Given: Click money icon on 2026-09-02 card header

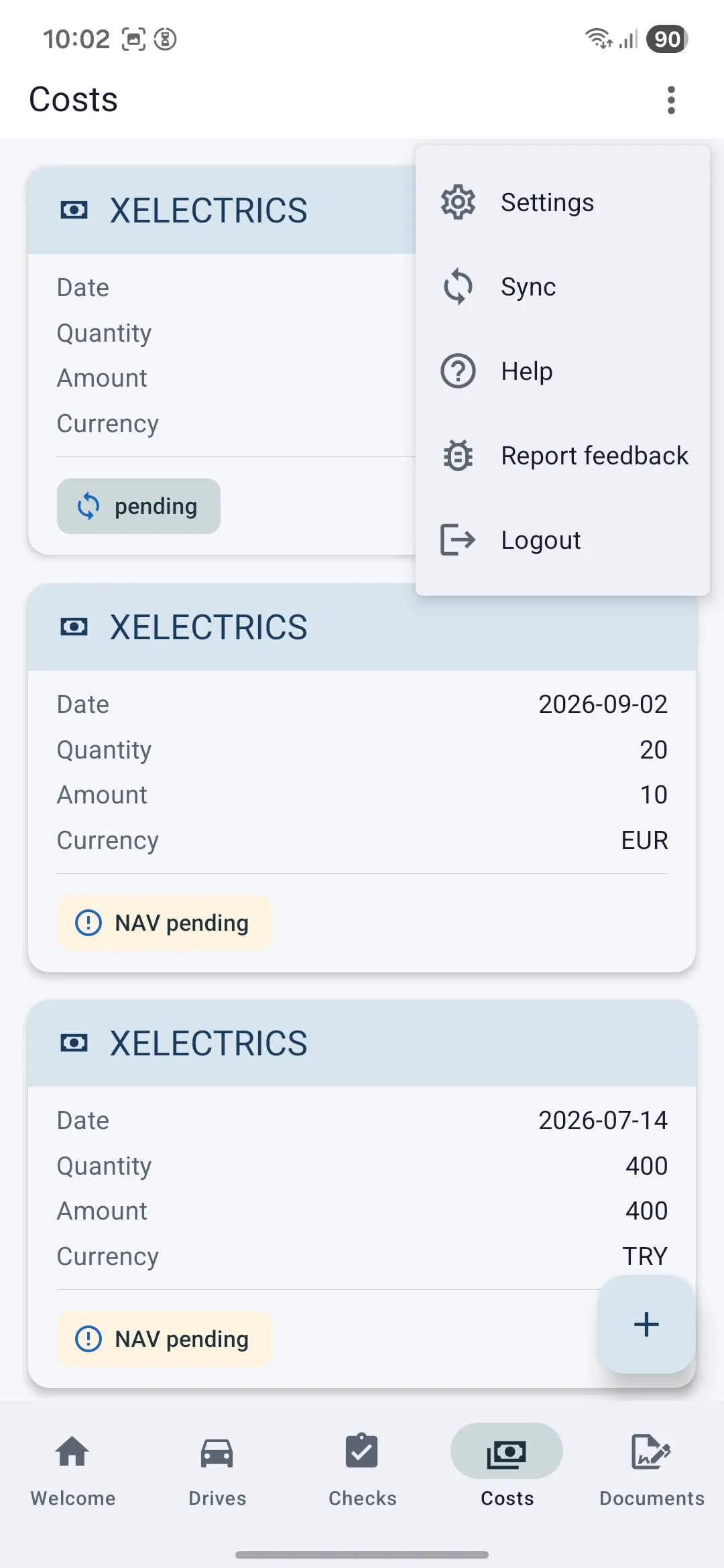Looking at the screenshot, I should tap(74, 627).
